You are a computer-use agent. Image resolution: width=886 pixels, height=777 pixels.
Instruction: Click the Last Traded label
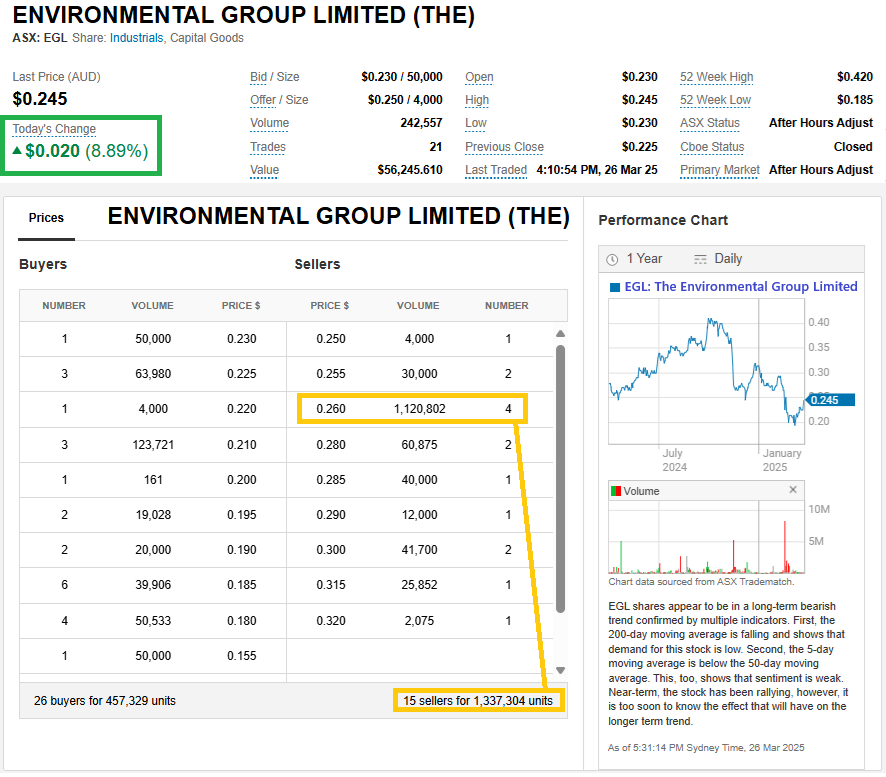coord(496,171)
